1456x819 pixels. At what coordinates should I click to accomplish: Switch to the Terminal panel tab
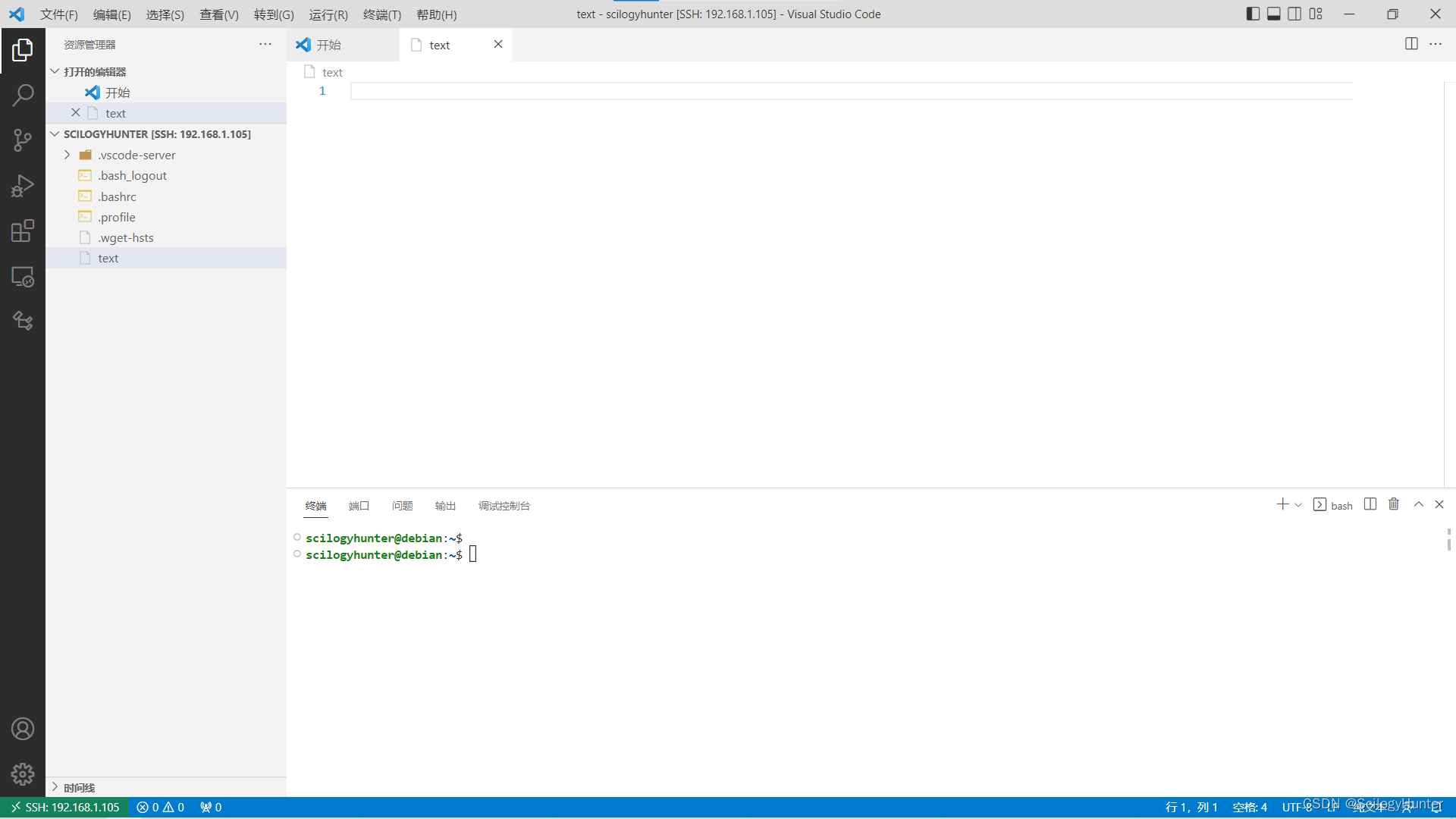pyautogui.click(x=315, y=506)
